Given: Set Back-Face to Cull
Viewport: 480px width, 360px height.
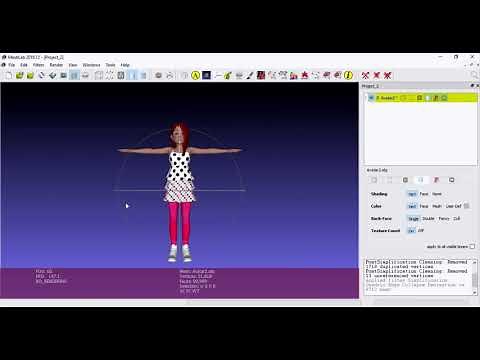Looking at the screenshot, I should pyautogui.click(x=457, y=219).
